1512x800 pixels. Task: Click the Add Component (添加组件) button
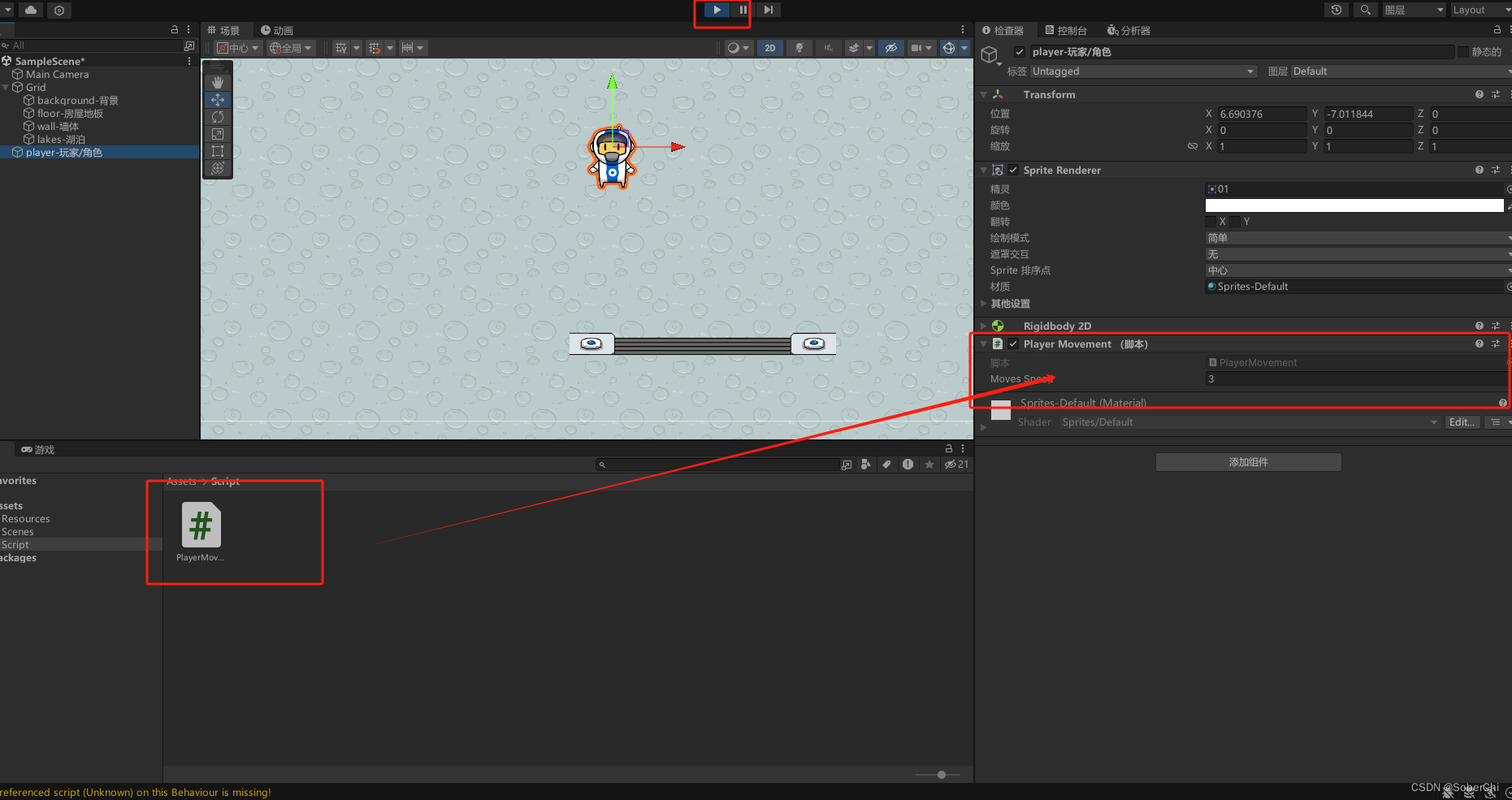[1249, 462]
